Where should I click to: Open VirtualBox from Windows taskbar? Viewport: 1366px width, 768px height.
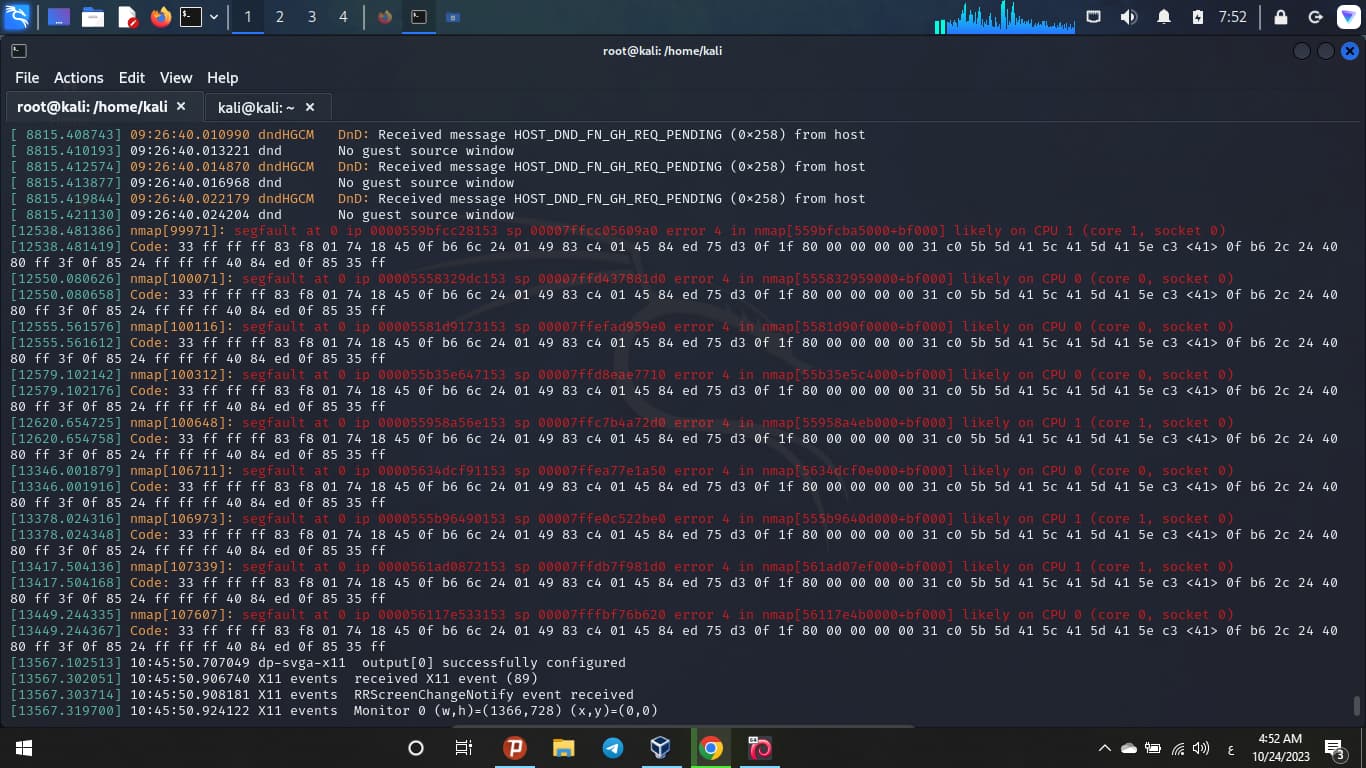(x=661, y=748)
